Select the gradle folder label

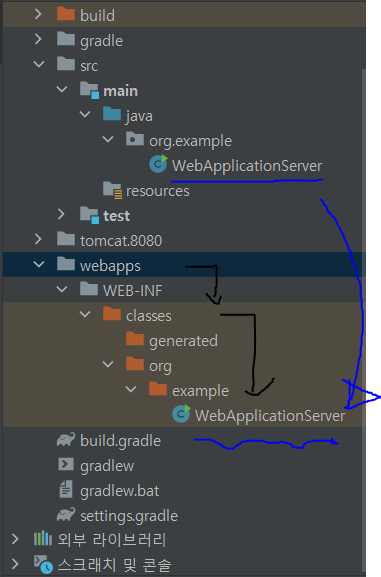(x=101, y=41)
